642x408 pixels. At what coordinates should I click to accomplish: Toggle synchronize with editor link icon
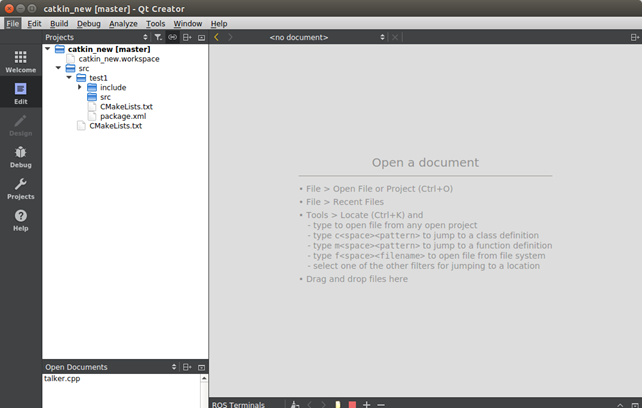pyautogui.click(x=172, y=37)
